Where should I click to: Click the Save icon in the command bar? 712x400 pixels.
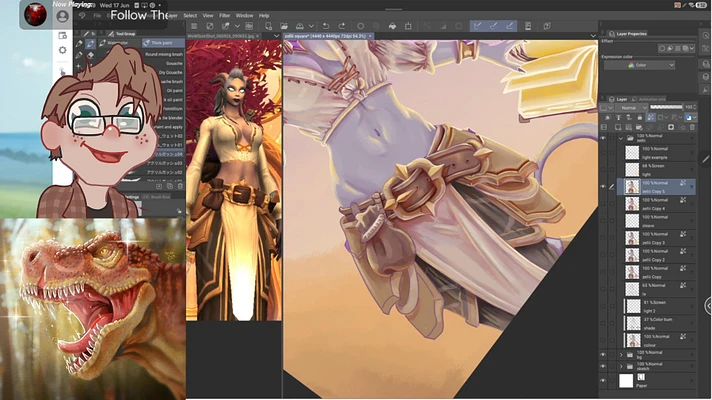300,26
